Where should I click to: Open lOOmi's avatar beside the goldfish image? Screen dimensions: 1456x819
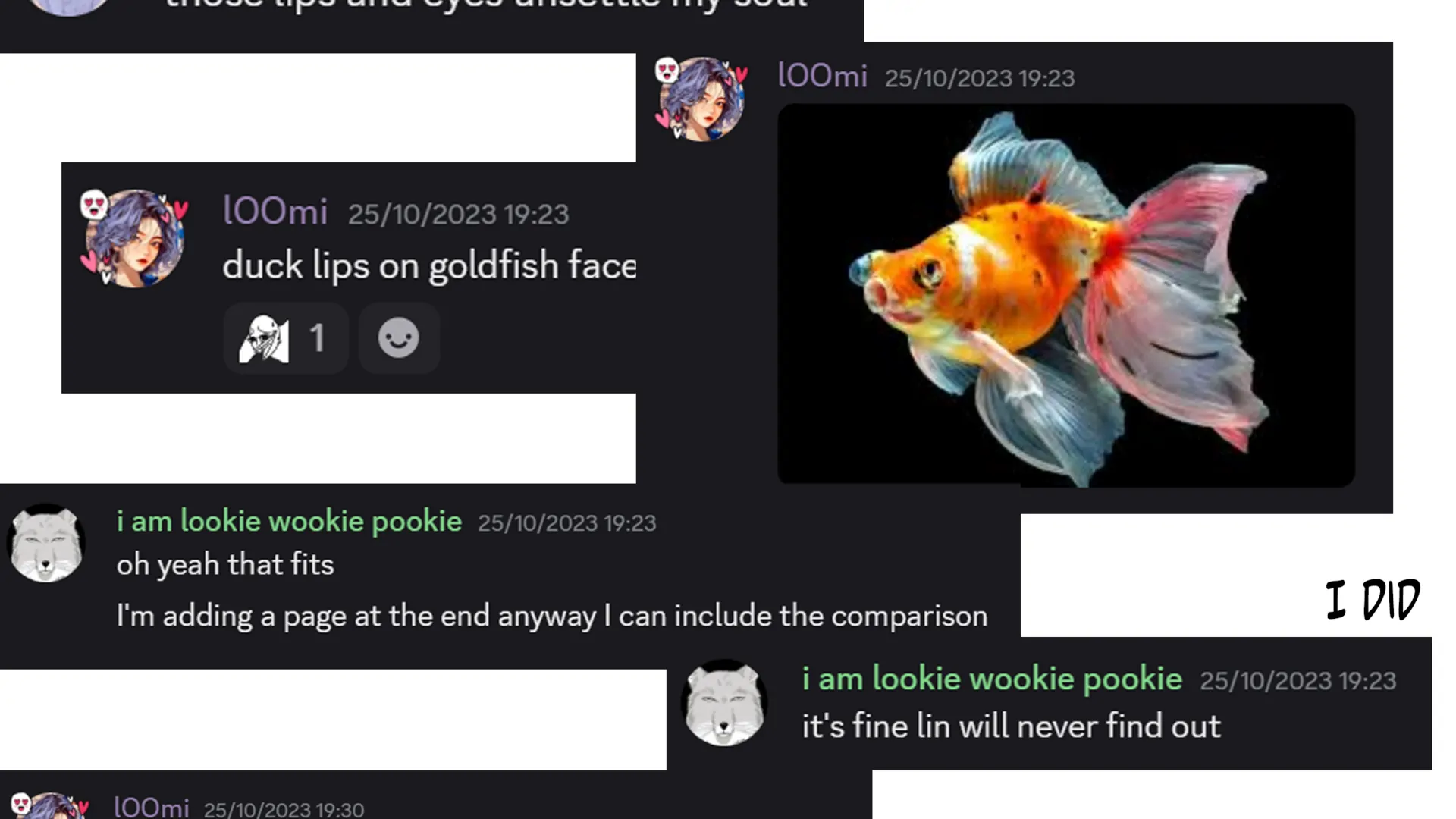pos(701,99)
